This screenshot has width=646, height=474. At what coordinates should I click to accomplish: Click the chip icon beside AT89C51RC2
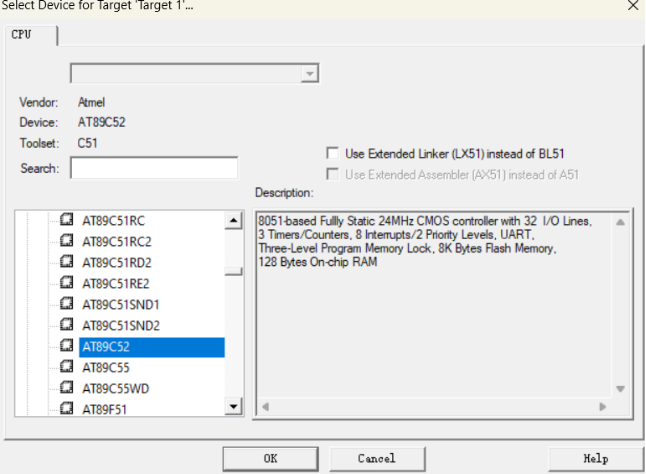click(x=67, y=241)
